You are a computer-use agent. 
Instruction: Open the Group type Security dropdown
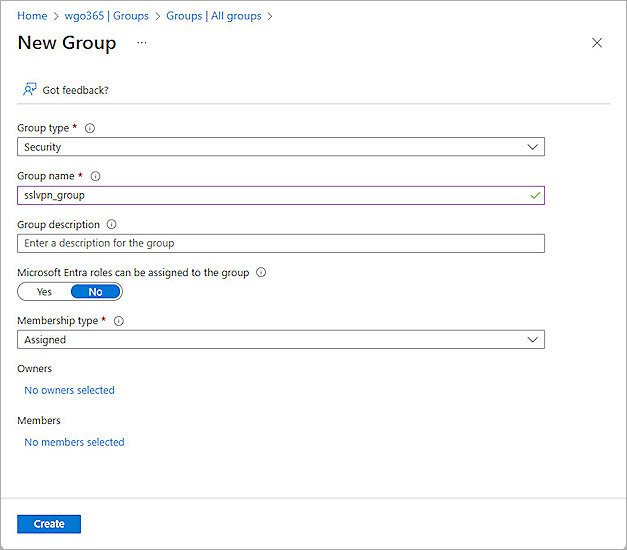click(281, 147)
